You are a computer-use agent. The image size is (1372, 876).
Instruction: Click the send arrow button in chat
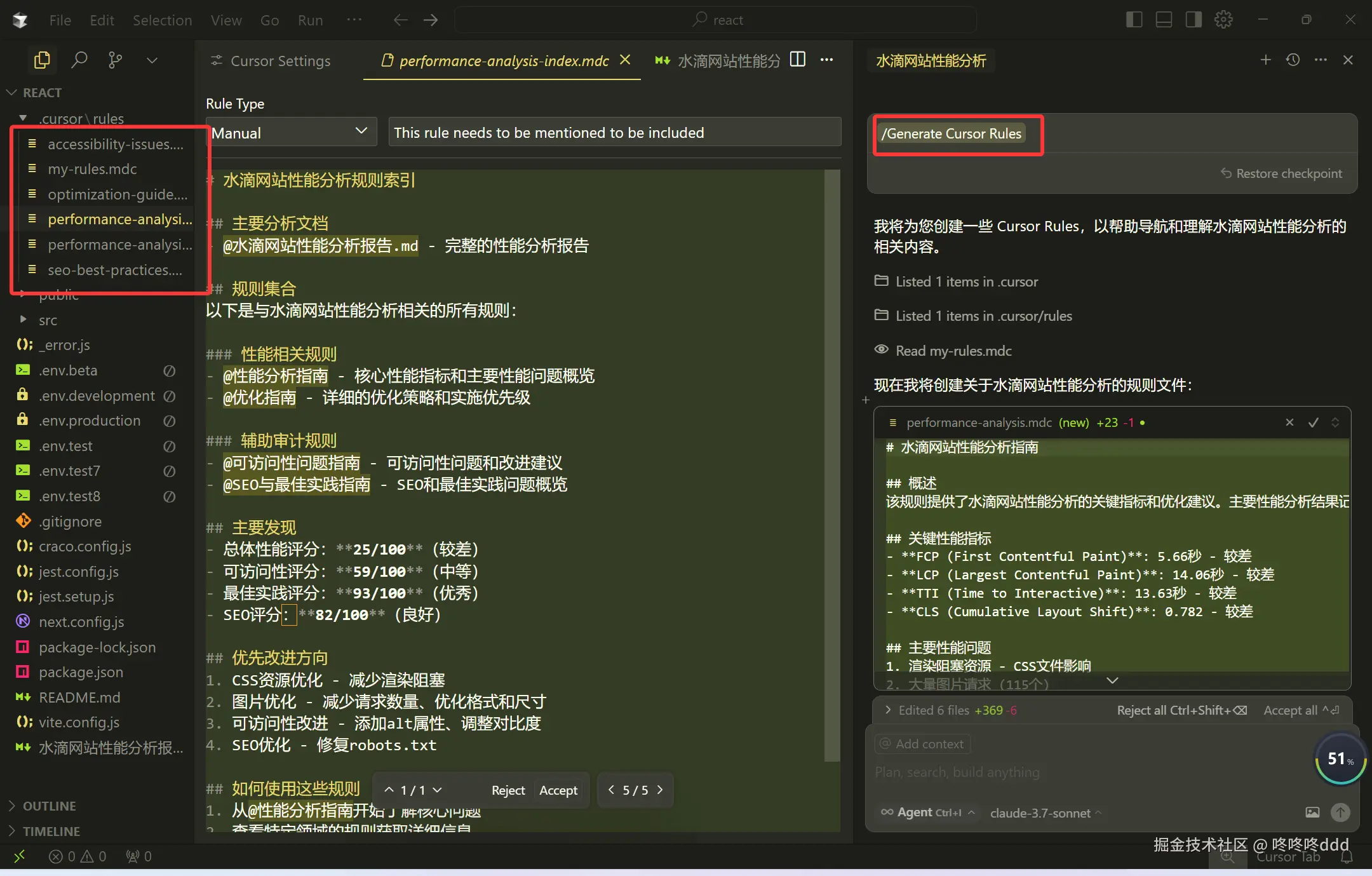[x=1340, y=812]
